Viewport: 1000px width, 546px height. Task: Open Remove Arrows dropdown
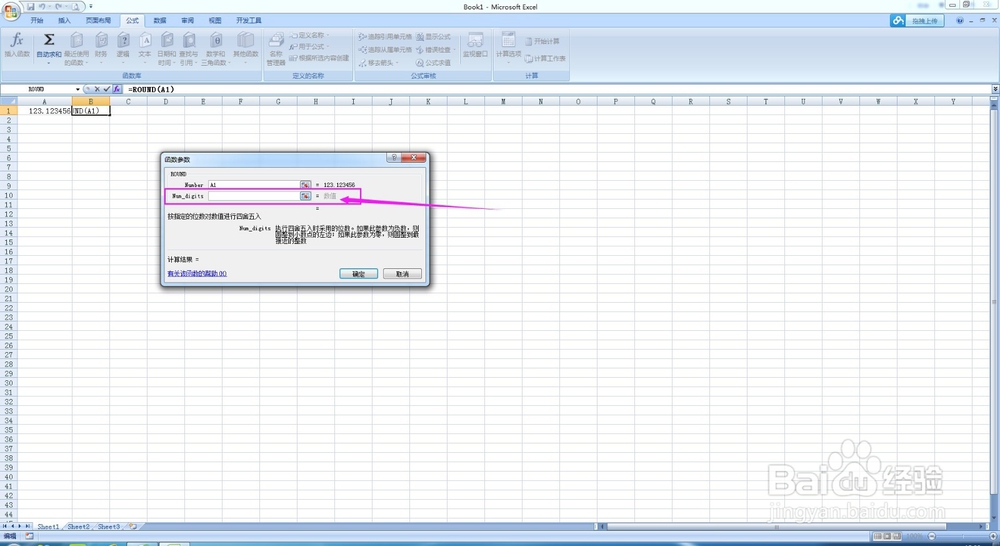click(379, 63)
